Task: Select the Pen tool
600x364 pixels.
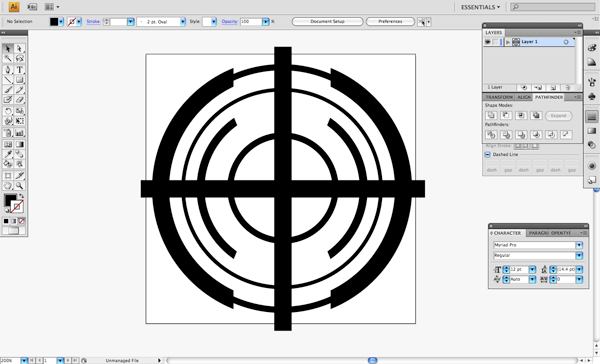Action: [x=8, y=70]
